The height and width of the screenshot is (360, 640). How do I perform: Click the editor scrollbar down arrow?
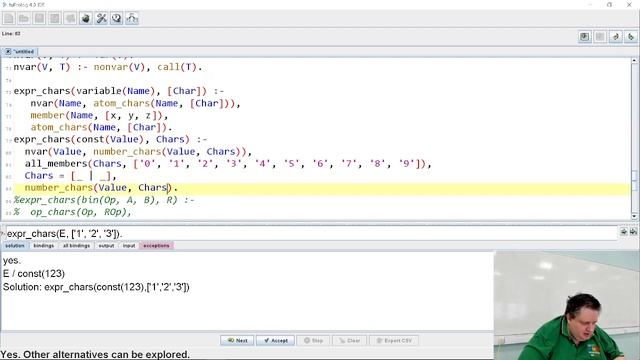click(634, 216)
